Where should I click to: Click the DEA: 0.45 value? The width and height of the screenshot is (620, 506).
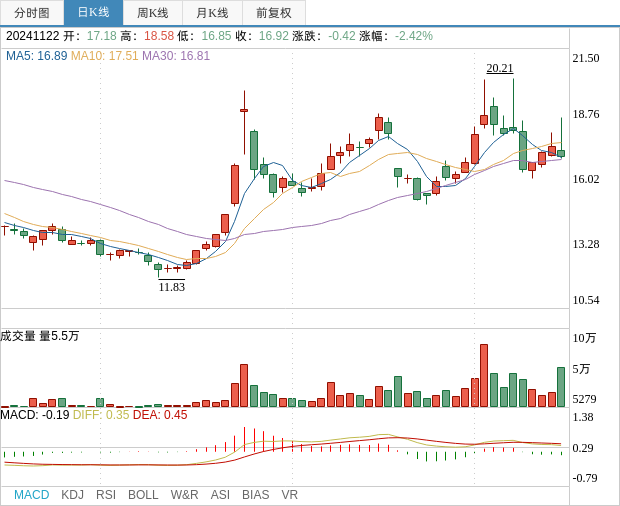pos(160,415)
